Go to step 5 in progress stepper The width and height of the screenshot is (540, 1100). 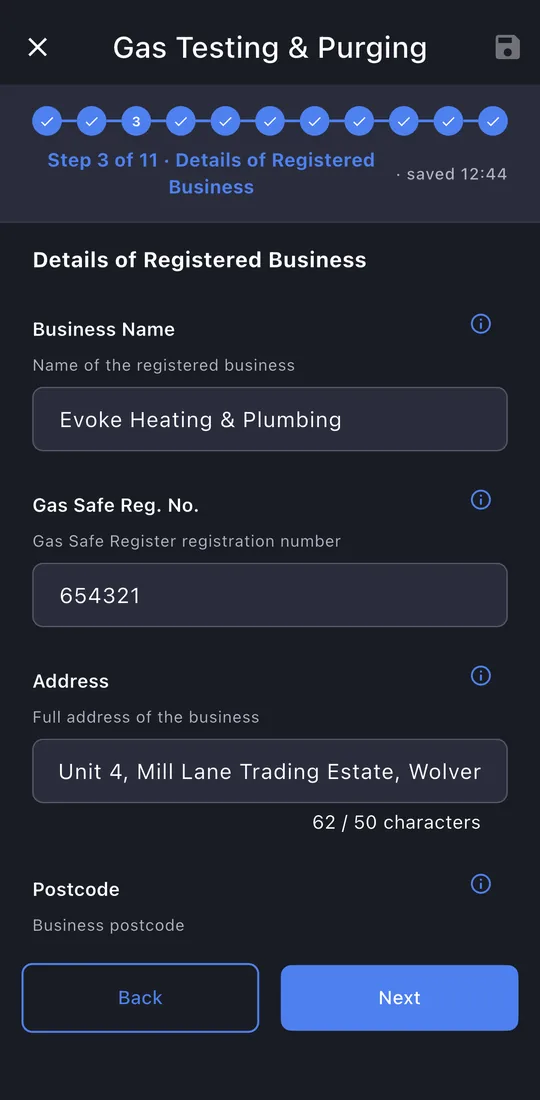[225, 121]
